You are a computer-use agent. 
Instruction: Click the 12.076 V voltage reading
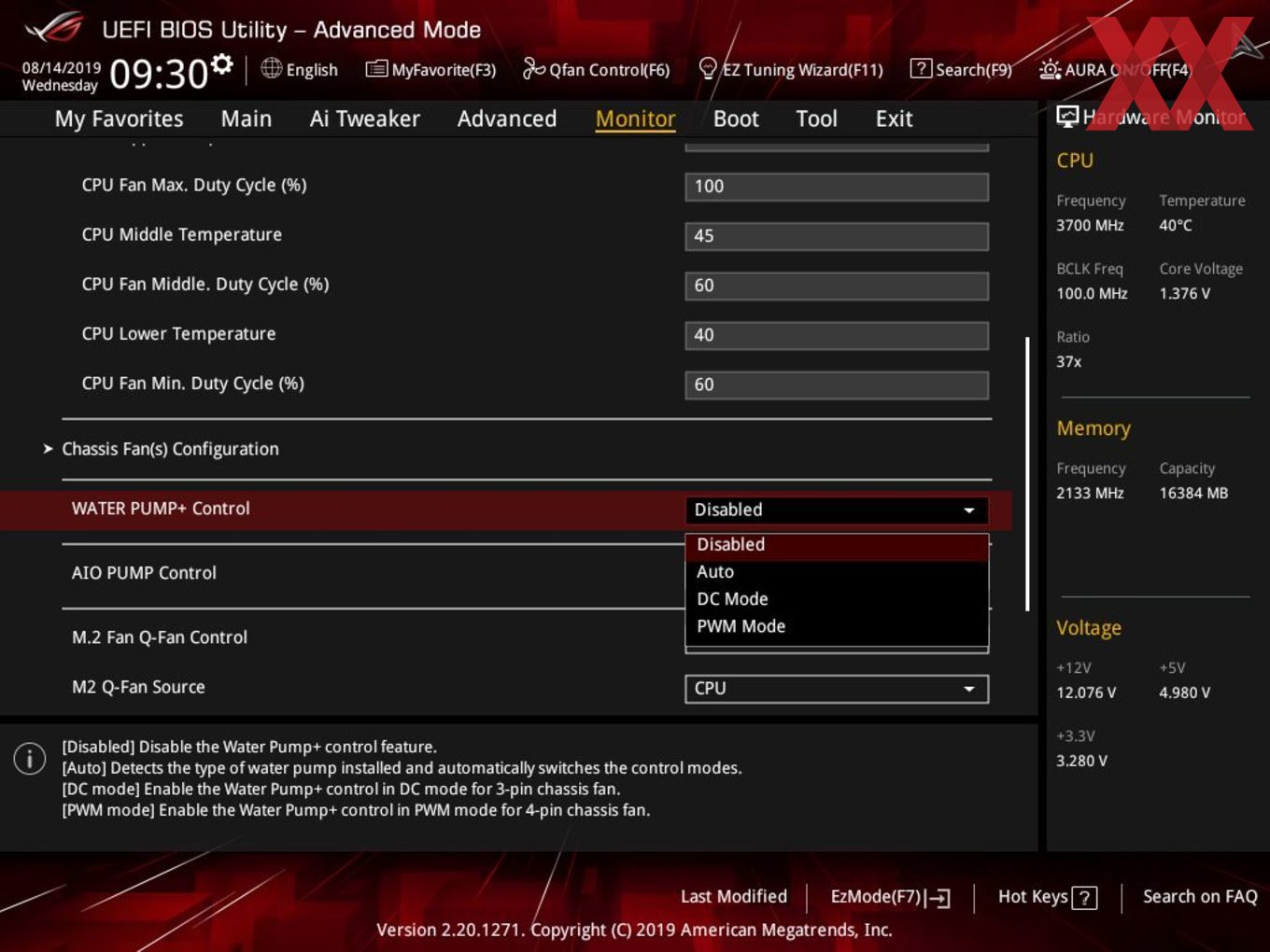[x=1086, y=693]
